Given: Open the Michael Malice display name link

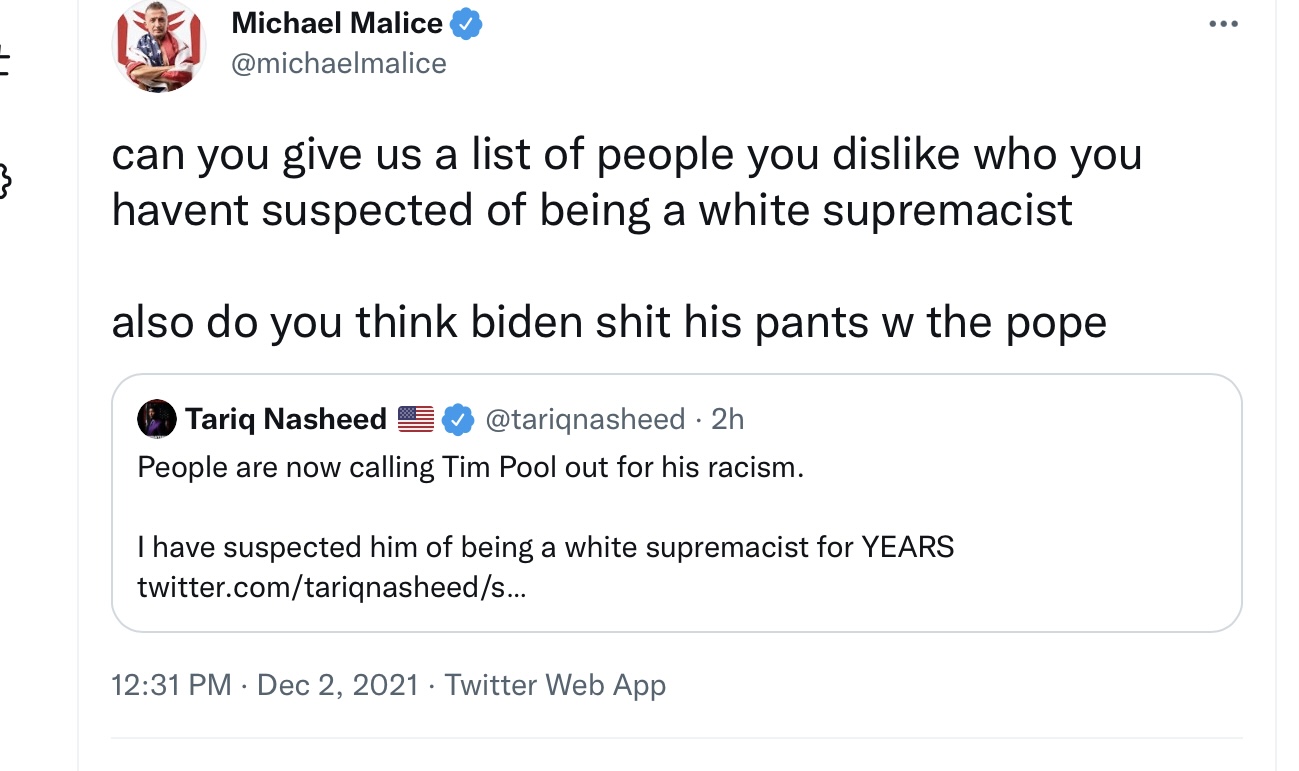Looking at the screenshot, I should click(x=337, y=23).
